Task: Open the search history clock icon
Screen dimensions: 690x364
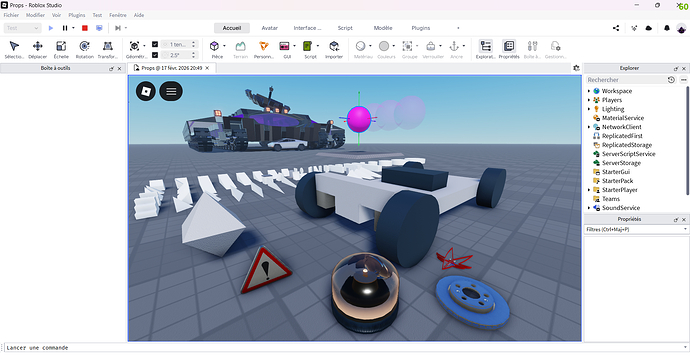Action: pos(671,80)
